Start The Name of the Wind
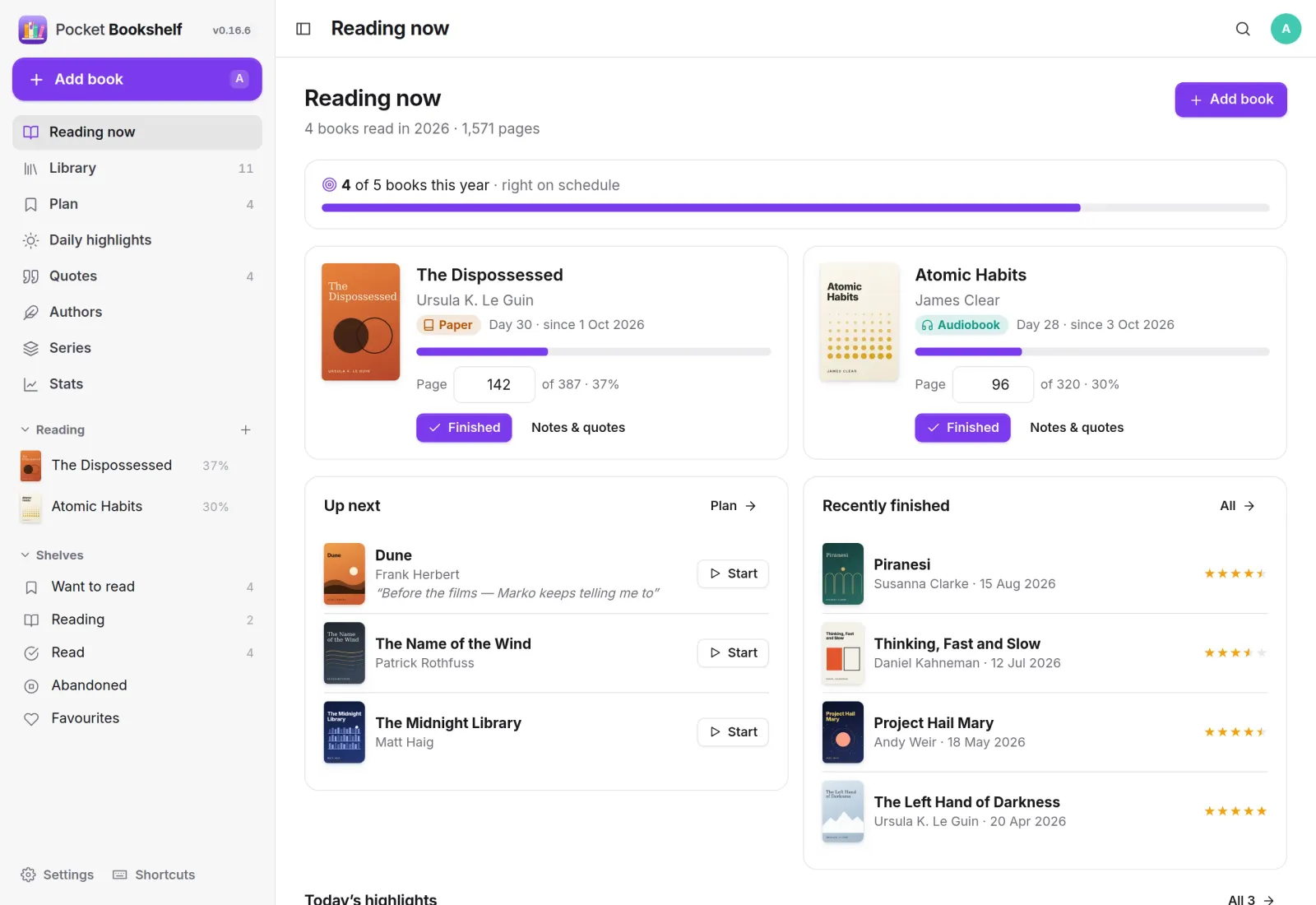This screenshot has height=905, width=1316. pyautogui.click(x=733, y=653)
